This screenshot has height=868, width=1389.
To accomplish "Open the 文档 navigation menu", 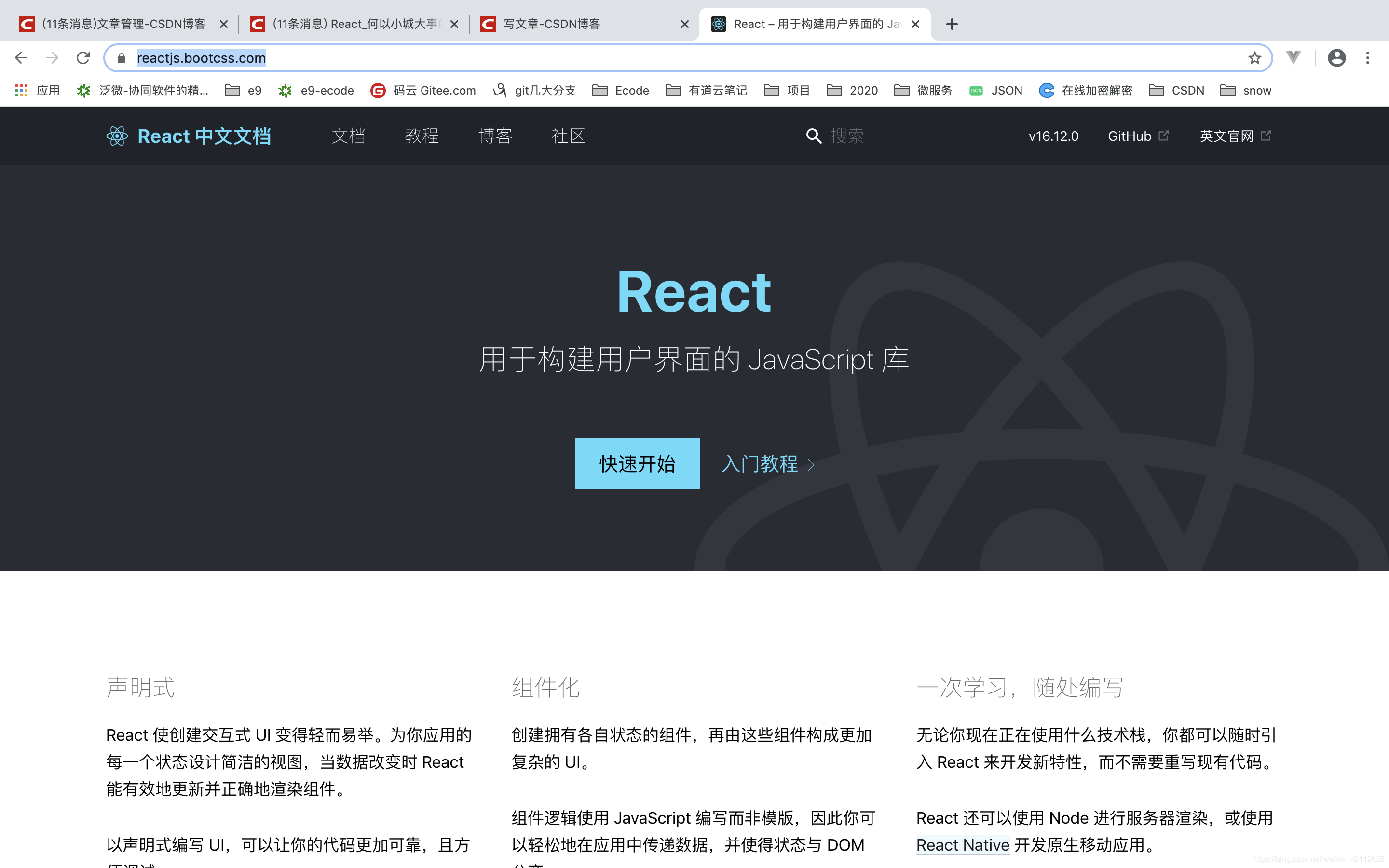I will [x=349, y=136].
